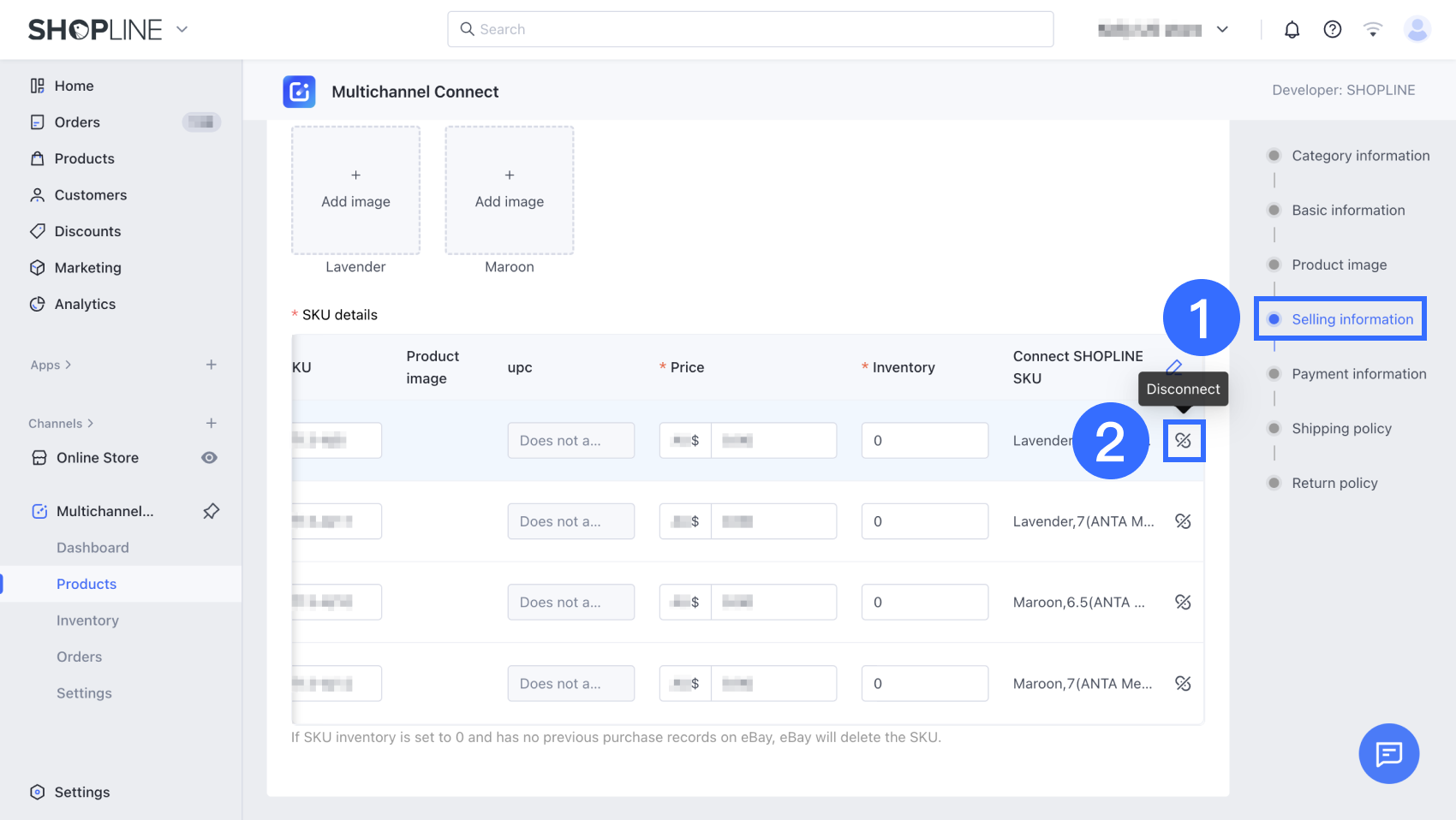Viewport: 1456px width, 820px height.
Task: Click the notification bell icon
Action: pos(1292,30)
